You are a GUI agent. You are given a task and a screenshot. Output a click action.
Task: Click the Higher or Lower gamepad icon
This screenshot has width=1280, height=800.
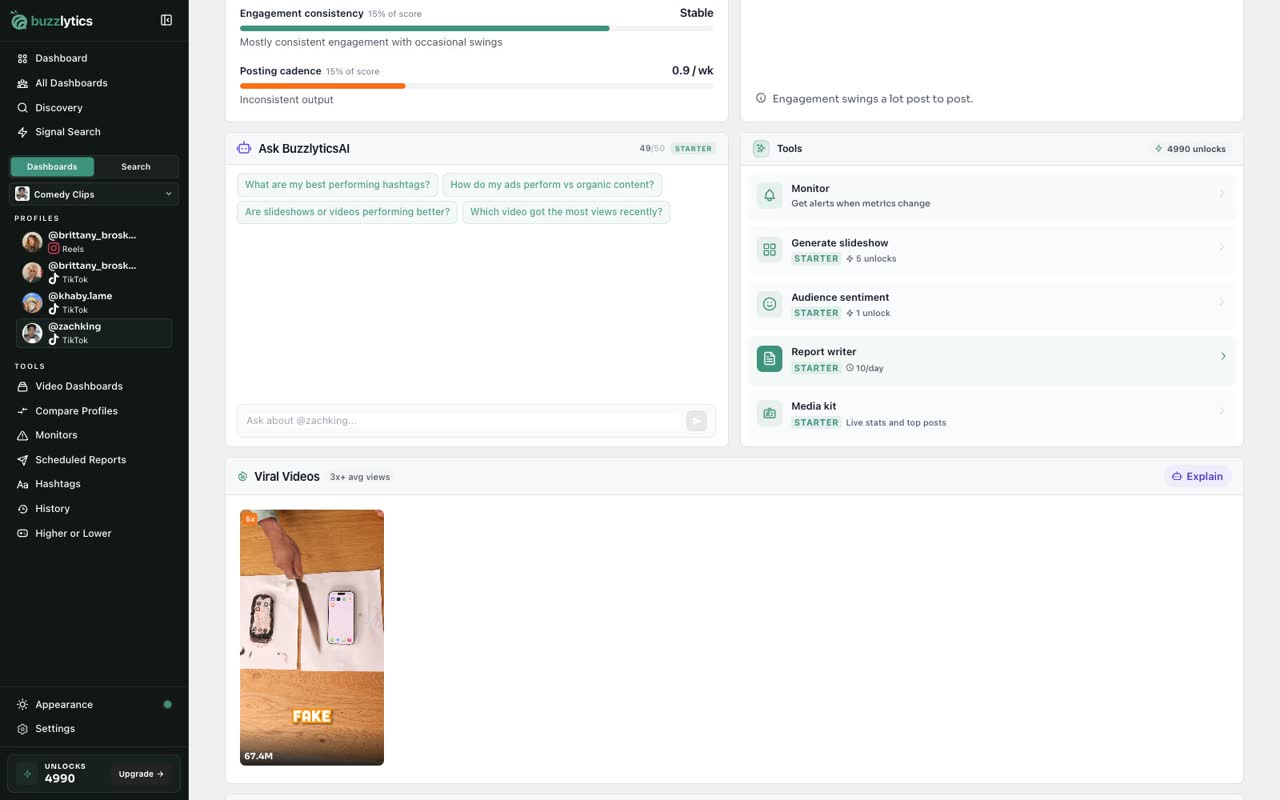(23, 533)
